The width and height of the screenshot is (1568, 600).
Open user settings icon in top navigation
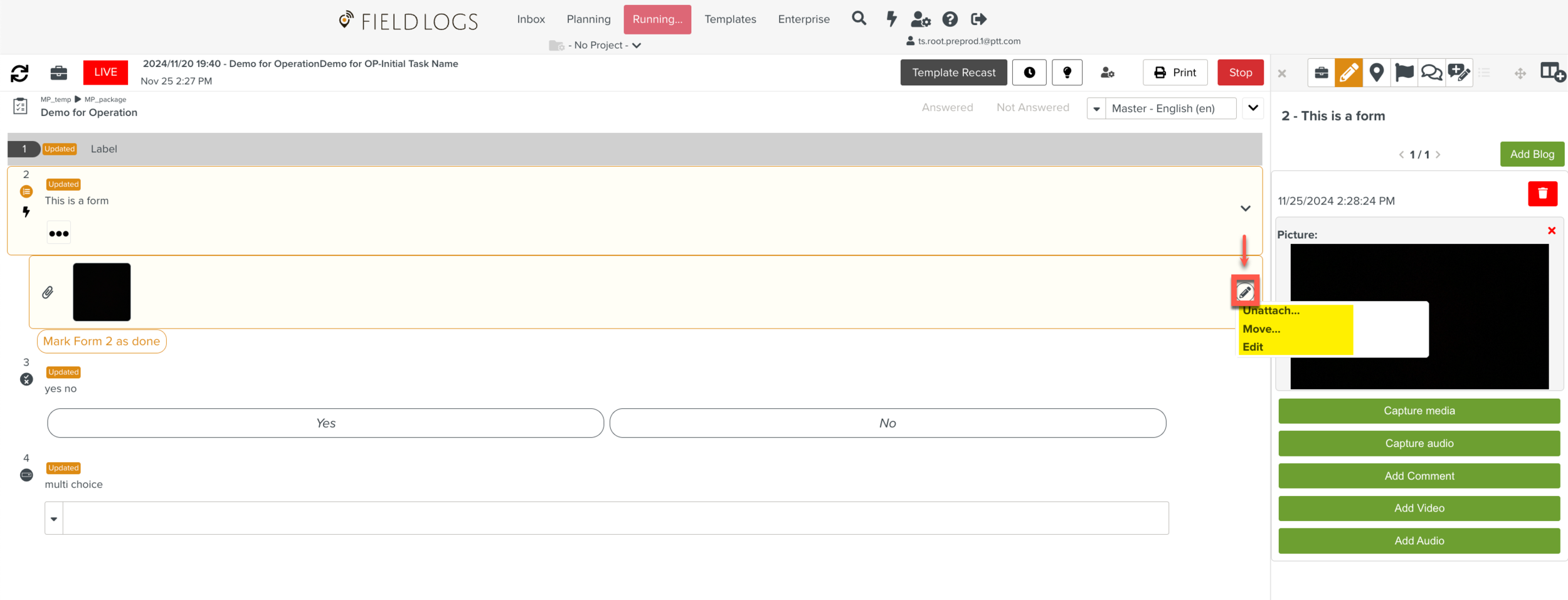(x=920, y=19)
